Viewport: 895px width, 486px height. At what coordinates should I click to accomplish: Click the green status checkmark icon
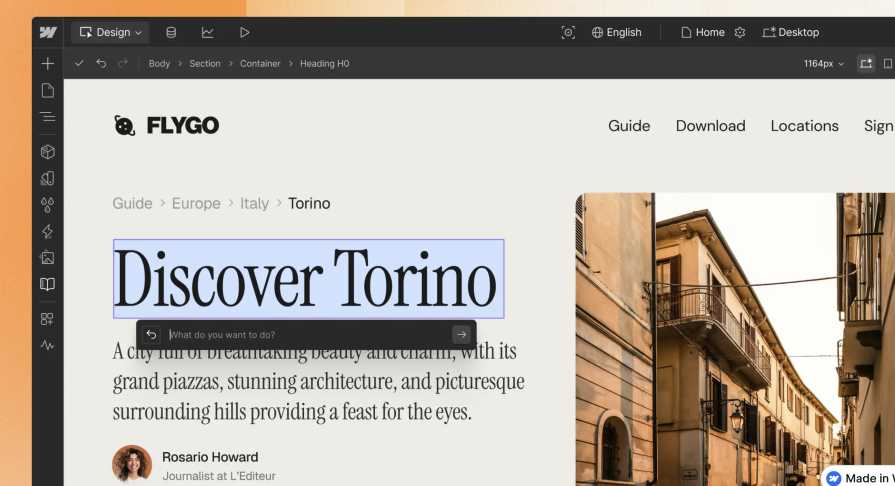[79, 63]
